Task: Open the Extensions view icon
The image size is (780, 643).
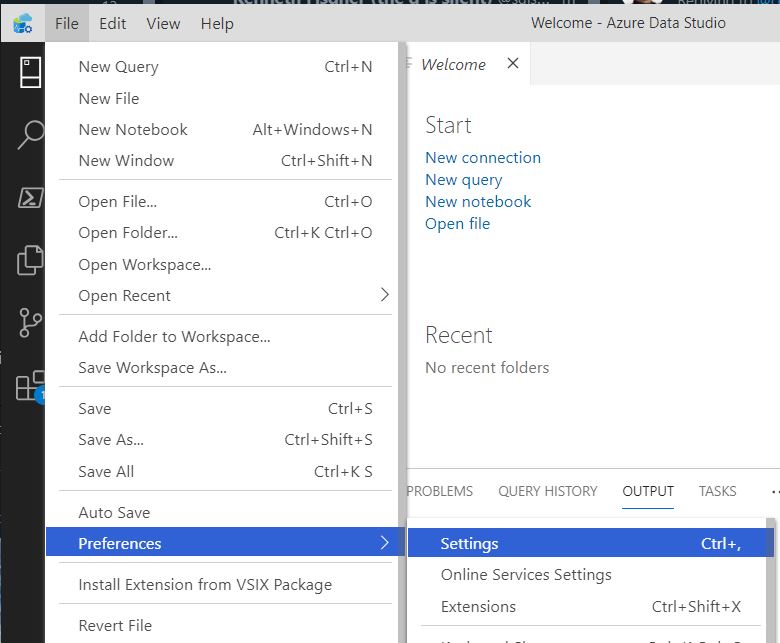Action: (x=30, y=386)
